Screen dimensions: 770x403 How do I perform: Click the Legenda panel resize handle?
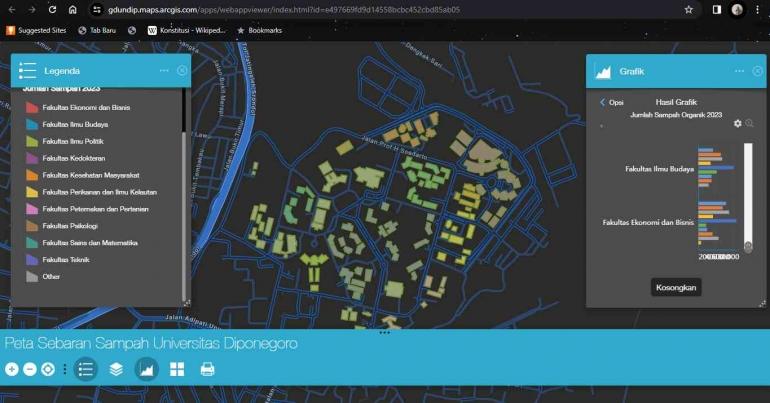[x=187, y=303]
